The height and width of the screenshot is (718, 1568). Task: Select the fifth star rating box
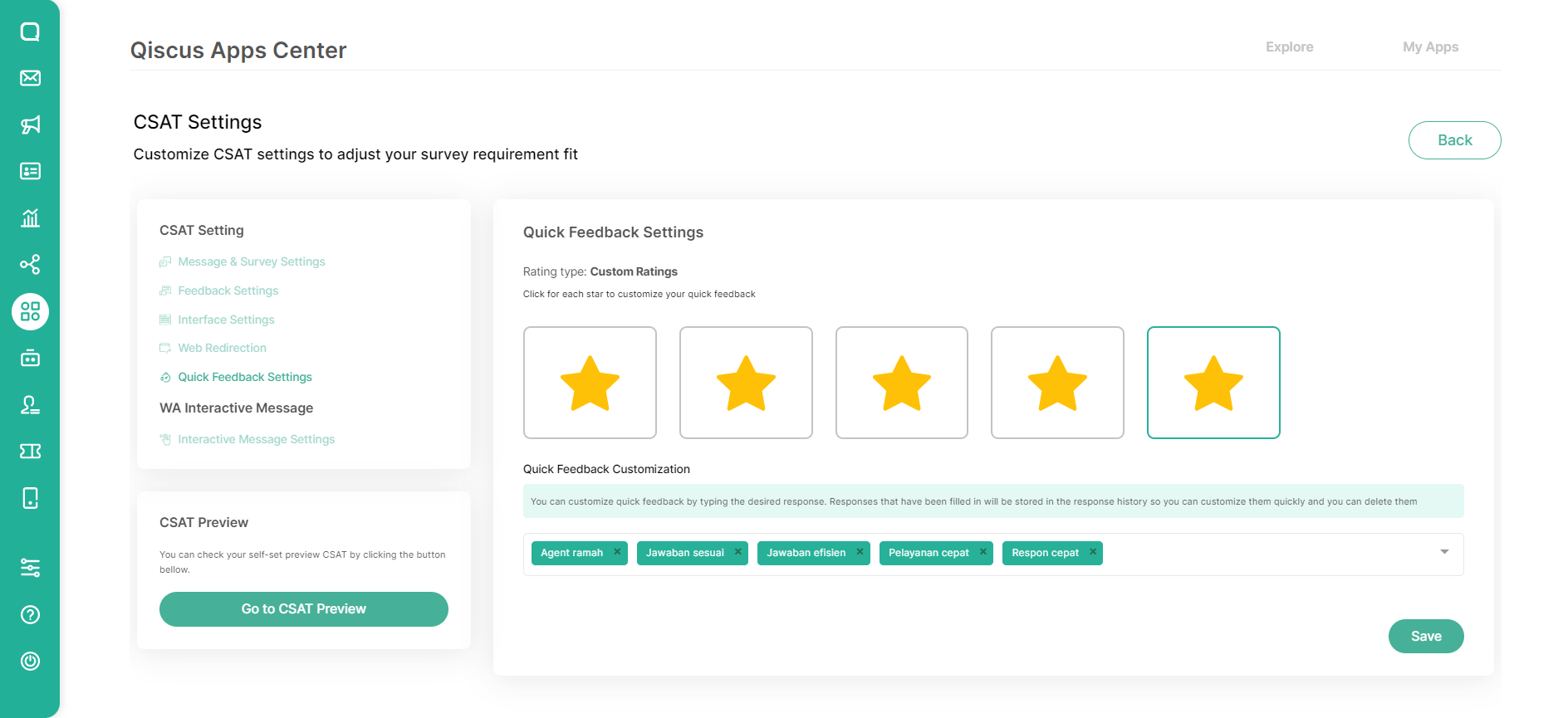coord(1213,383)
